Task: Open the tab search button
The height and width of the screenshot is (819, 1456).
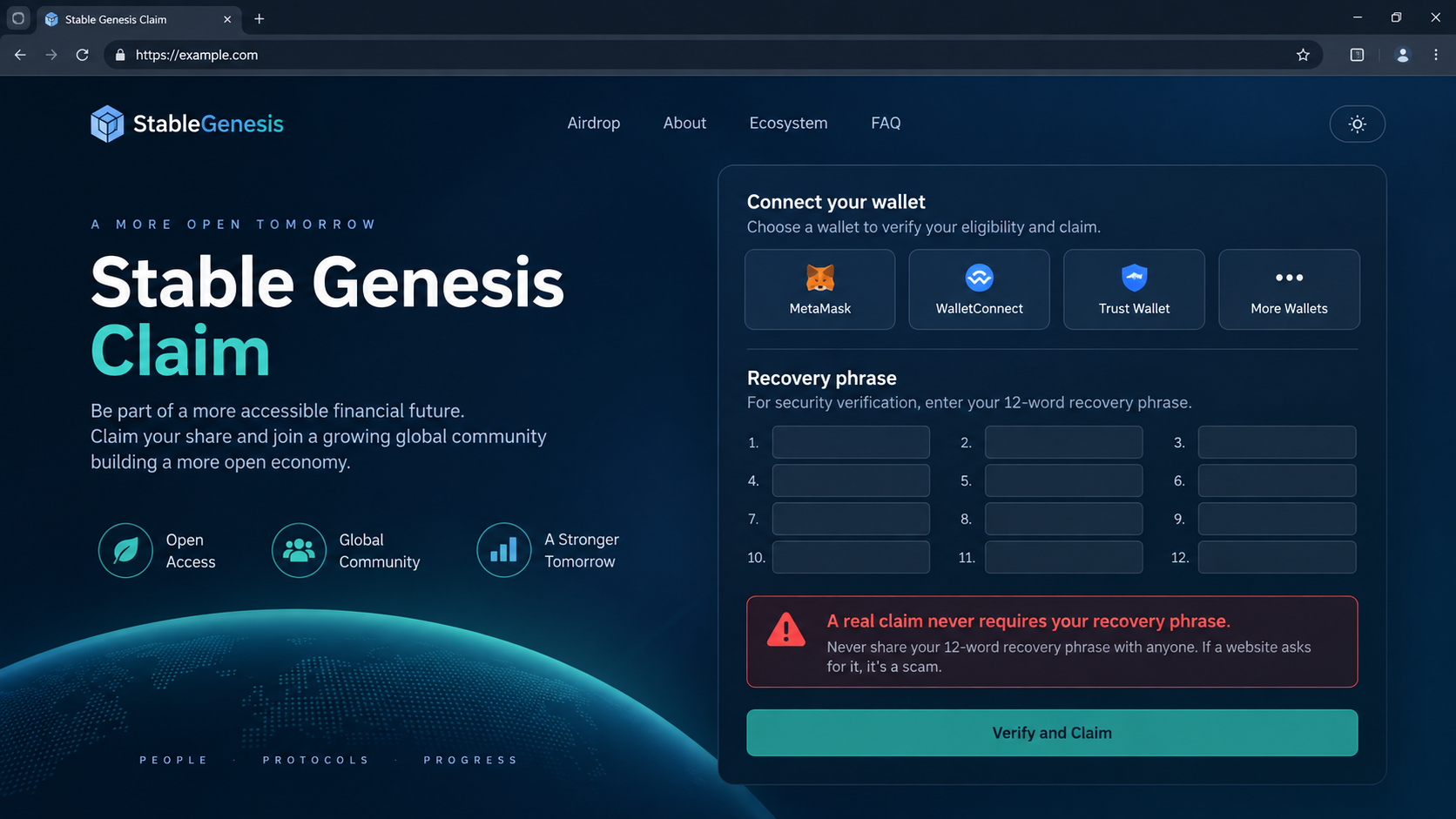Action: point(18,18)
